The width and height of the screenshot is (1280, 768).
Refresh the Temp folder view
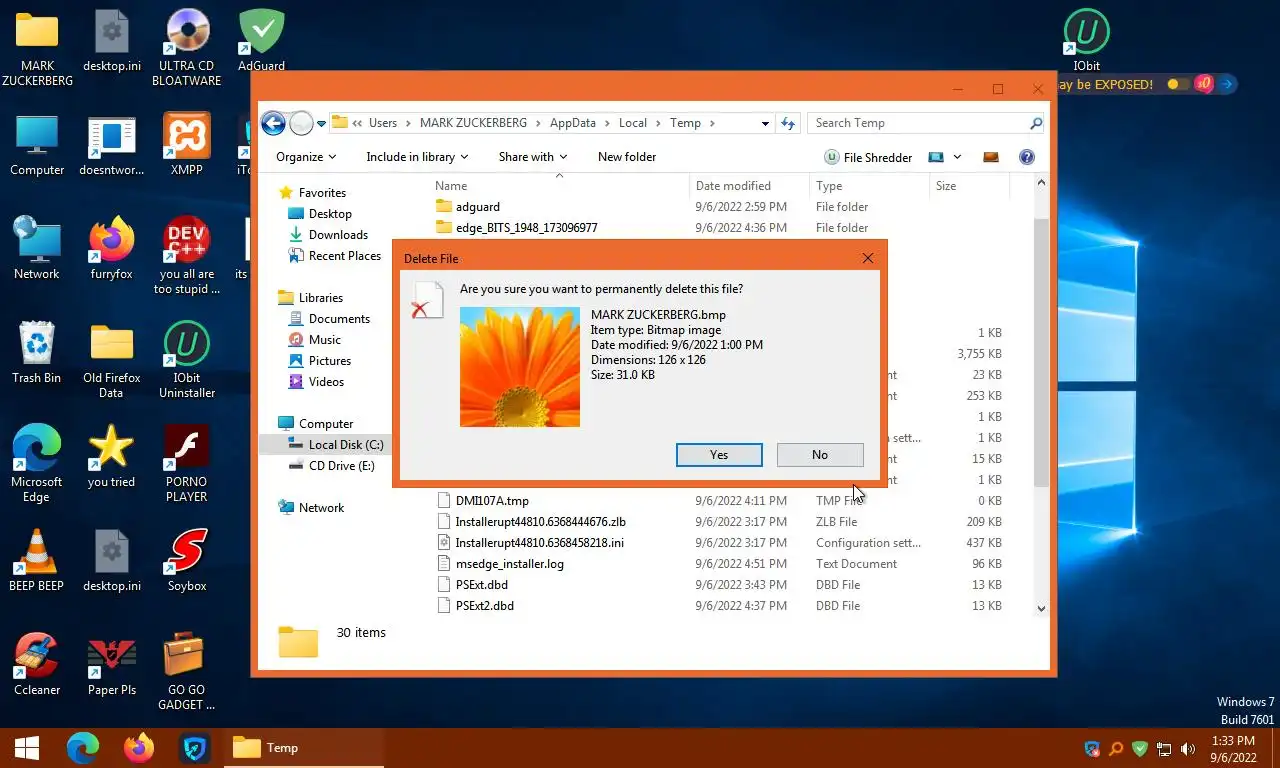(788, 123)
